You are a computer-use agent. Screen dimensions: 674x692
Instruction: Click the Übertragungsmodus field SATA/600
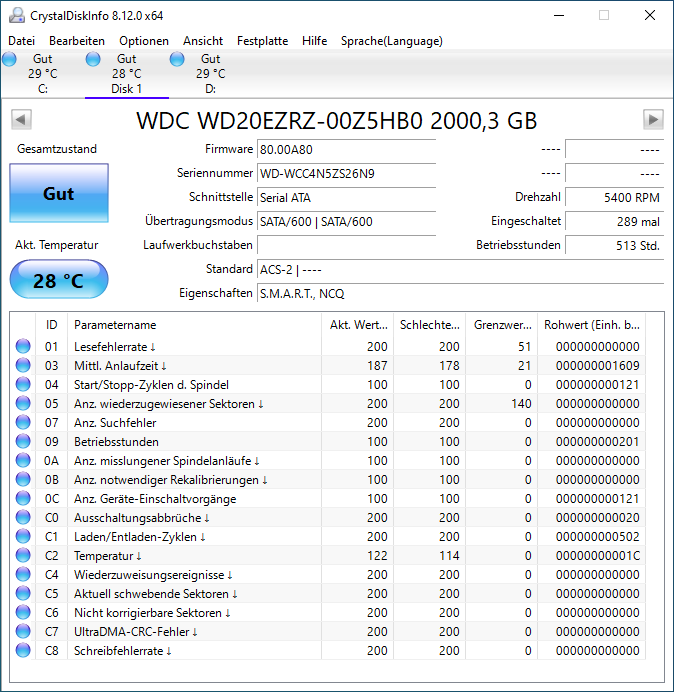tap(346, 221)
